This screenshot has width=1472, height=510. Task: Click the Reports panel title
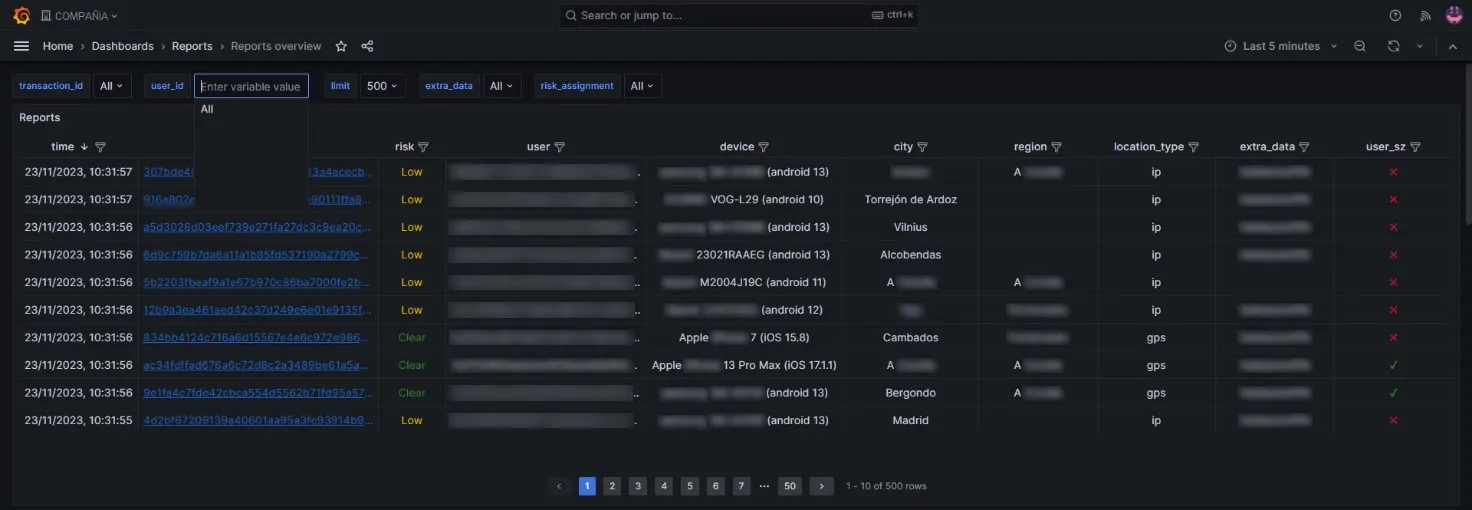point(40,118)
